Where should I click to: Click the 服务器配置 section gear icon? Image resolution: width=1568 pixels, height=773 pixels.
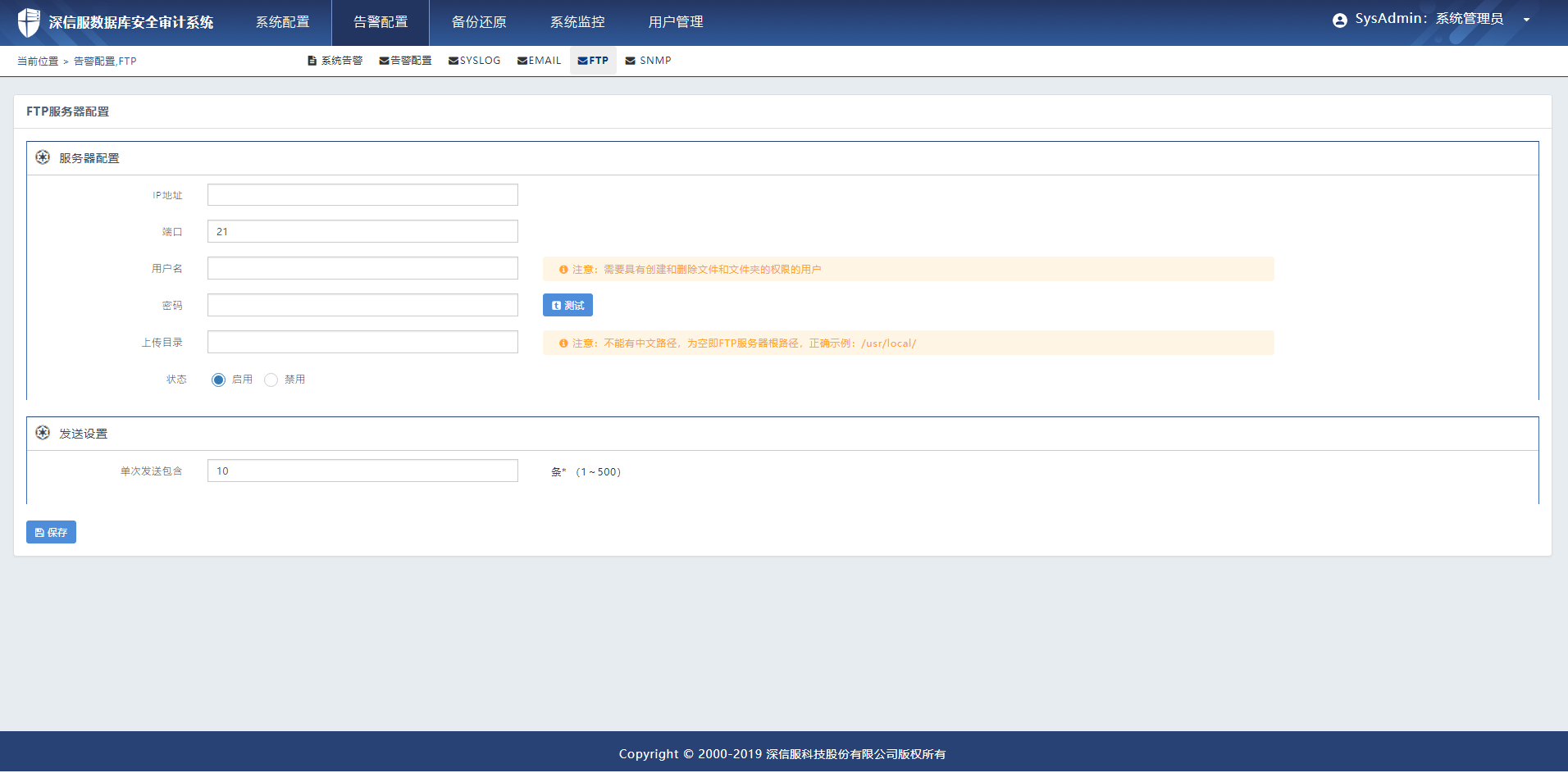(43, 157)
